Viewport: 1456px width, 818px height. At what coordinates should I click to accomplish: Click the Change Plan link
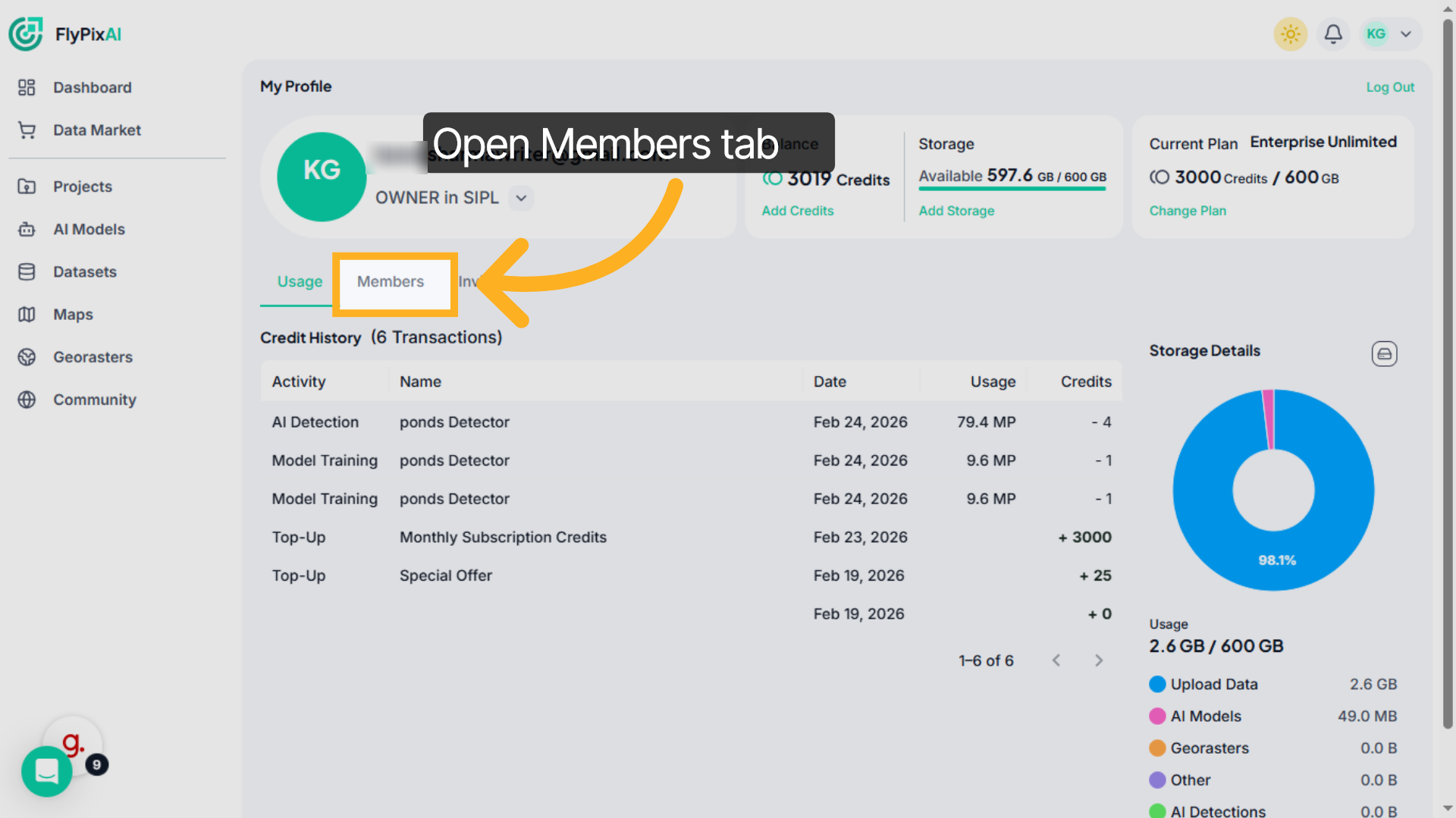click(x=1188, y=211)
